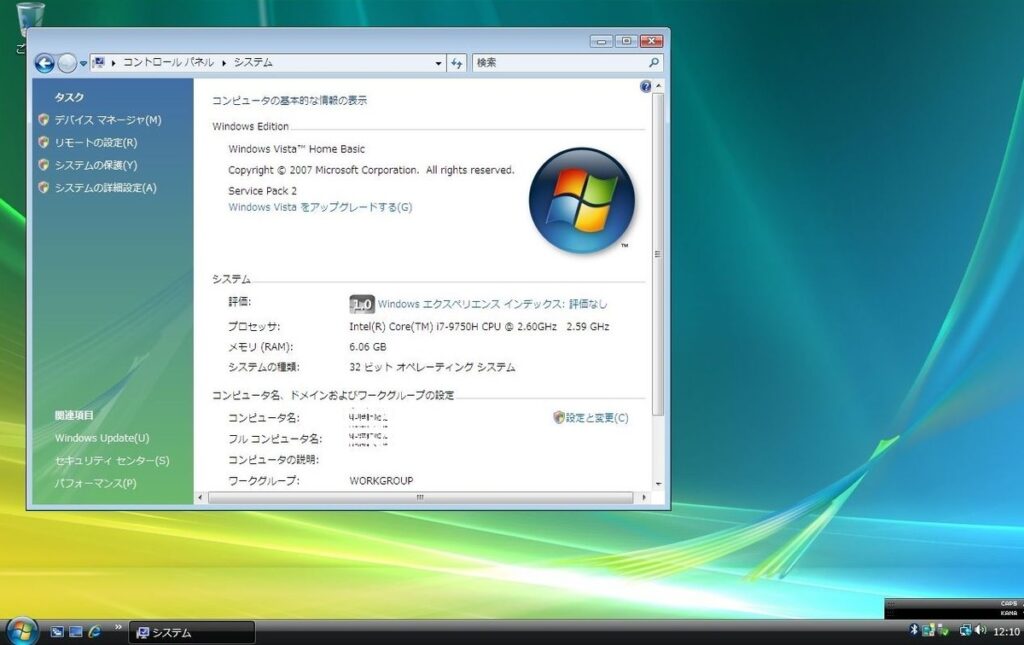The width and height of the screenshot is (1024, 645).
Task: Launch Internet Explorer from Quick Launch
Action: pyautogui.click(x=95, y=631)
